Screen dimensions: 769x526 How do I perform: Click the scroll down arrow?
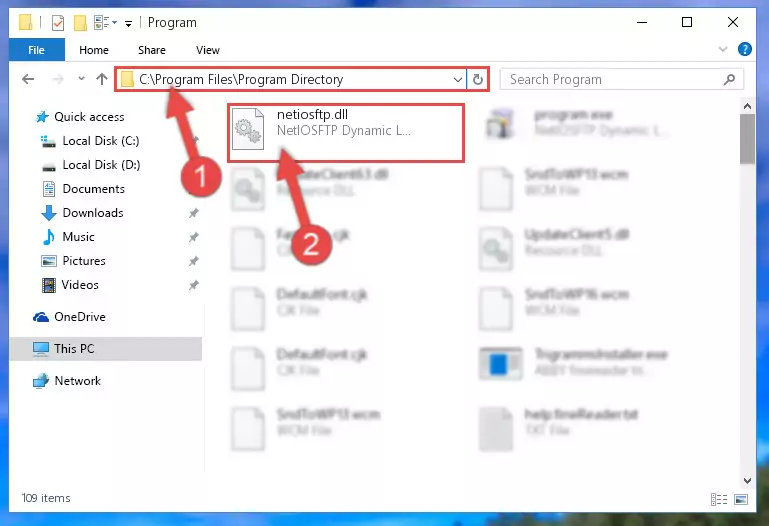coord(747,481)
